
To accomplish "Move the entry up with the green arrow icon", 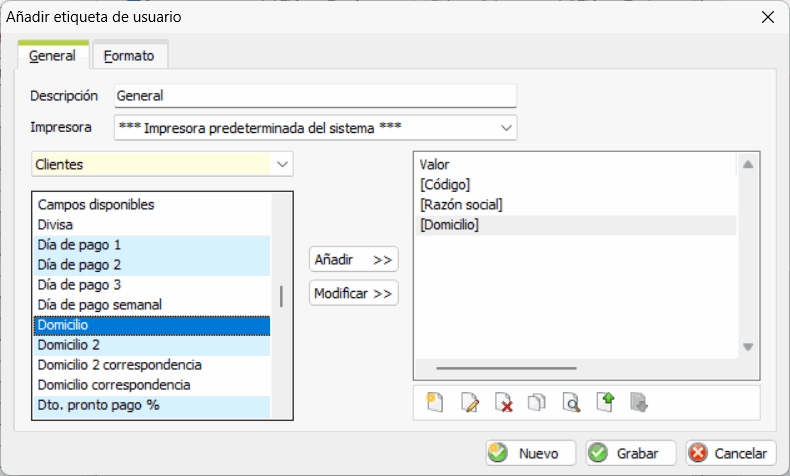I will tap(605, 402).
